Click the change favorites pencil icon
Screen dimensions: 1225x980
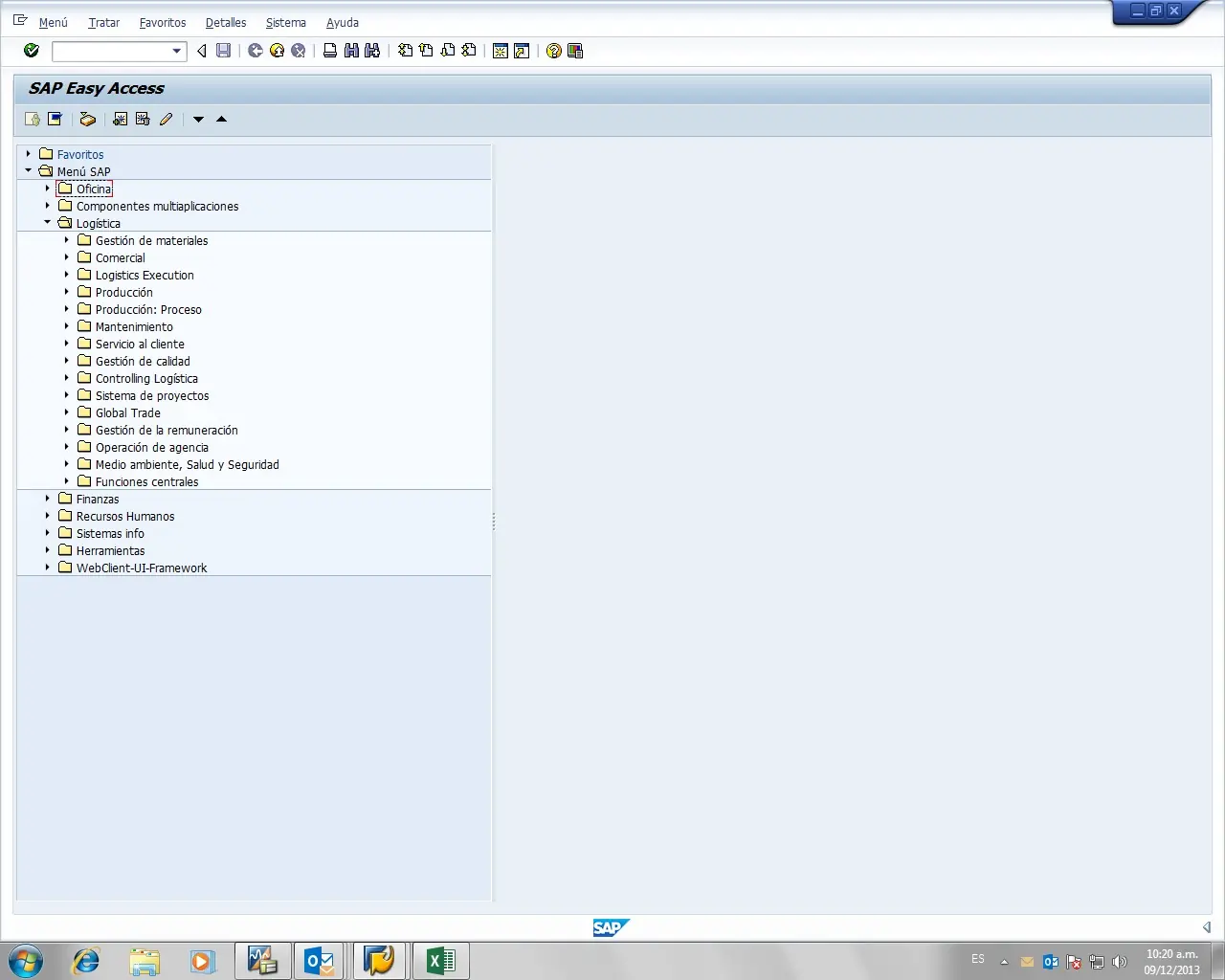pyautogui.click(x=166, y=120)
